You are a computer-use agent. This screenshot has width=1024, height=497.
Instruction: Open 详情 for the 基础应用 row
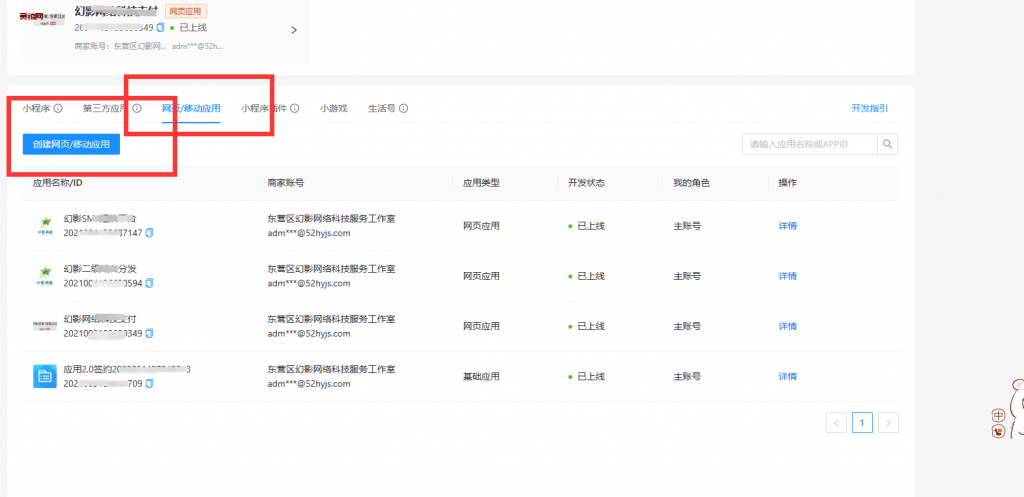pyautogui.click(x=787, y=376)
